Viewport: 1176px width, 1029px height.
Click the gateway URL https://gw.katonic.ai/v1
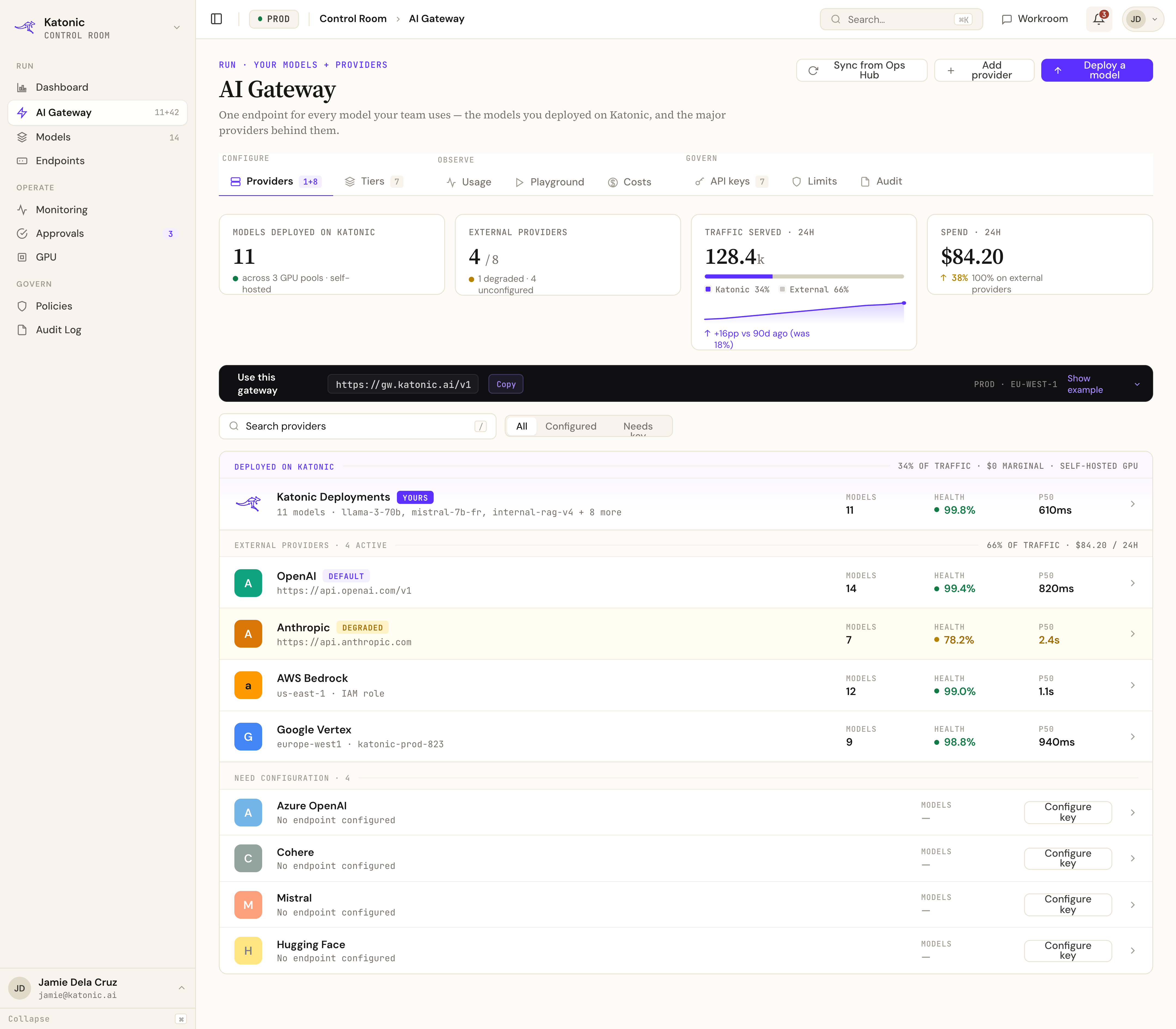(403, 384)
